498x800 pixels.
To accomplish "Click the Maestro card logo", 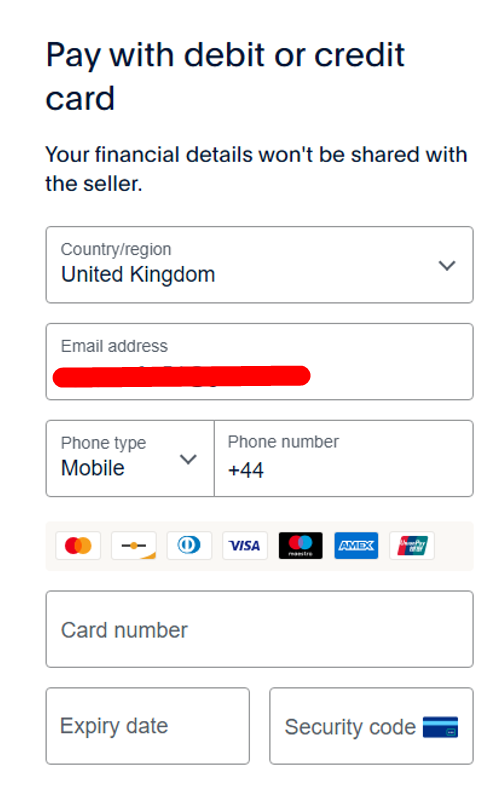I will point(301,545).
